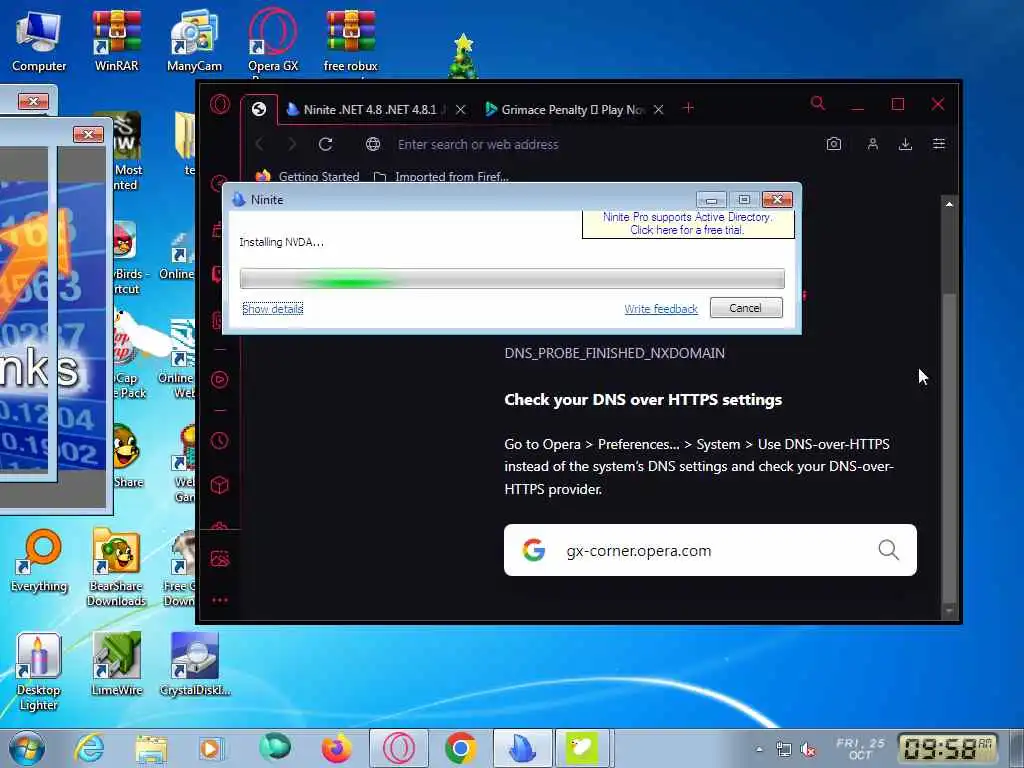Go back with the browser back arrow
Image resolution: width=1024 pixels, height=768 pixels.
260,144
